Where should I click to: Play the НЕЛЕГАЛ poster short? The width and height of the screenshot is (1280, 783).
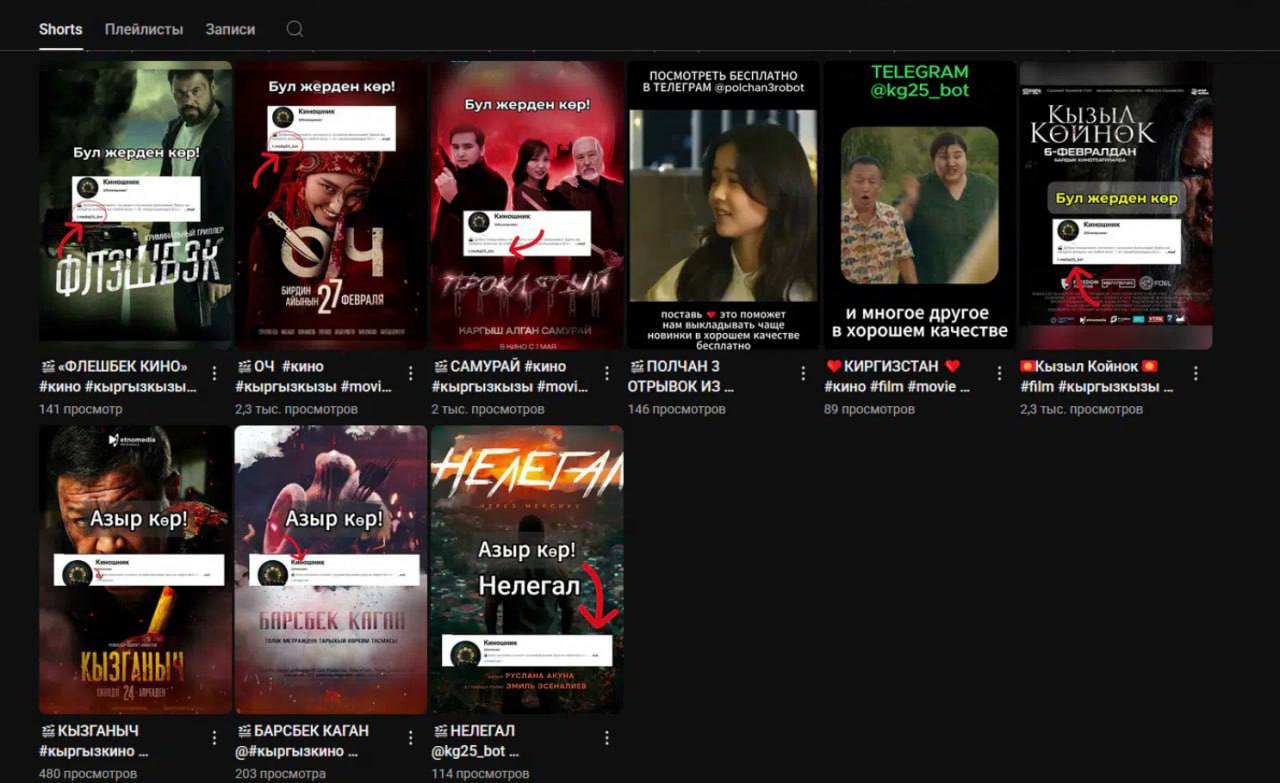click(x=527, y=569)
